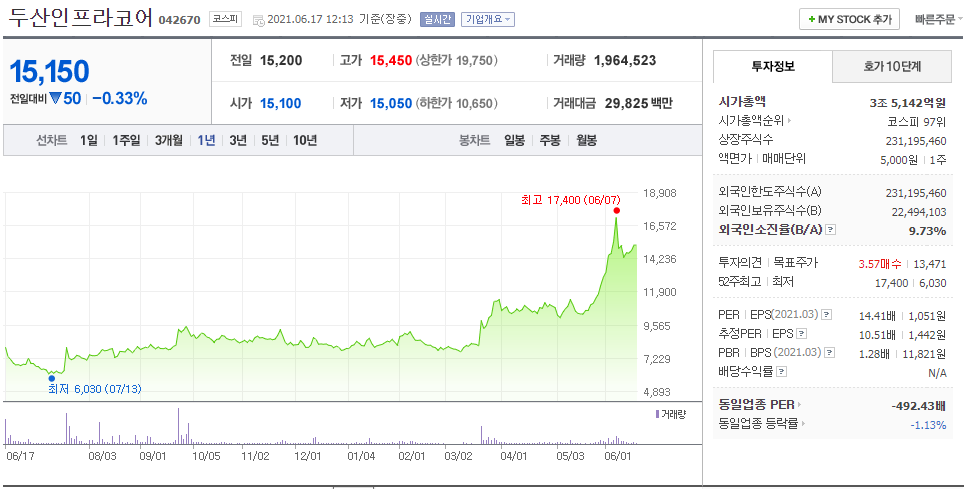Click the current price 15,150

pyautogui.click(x=49, y=71)
